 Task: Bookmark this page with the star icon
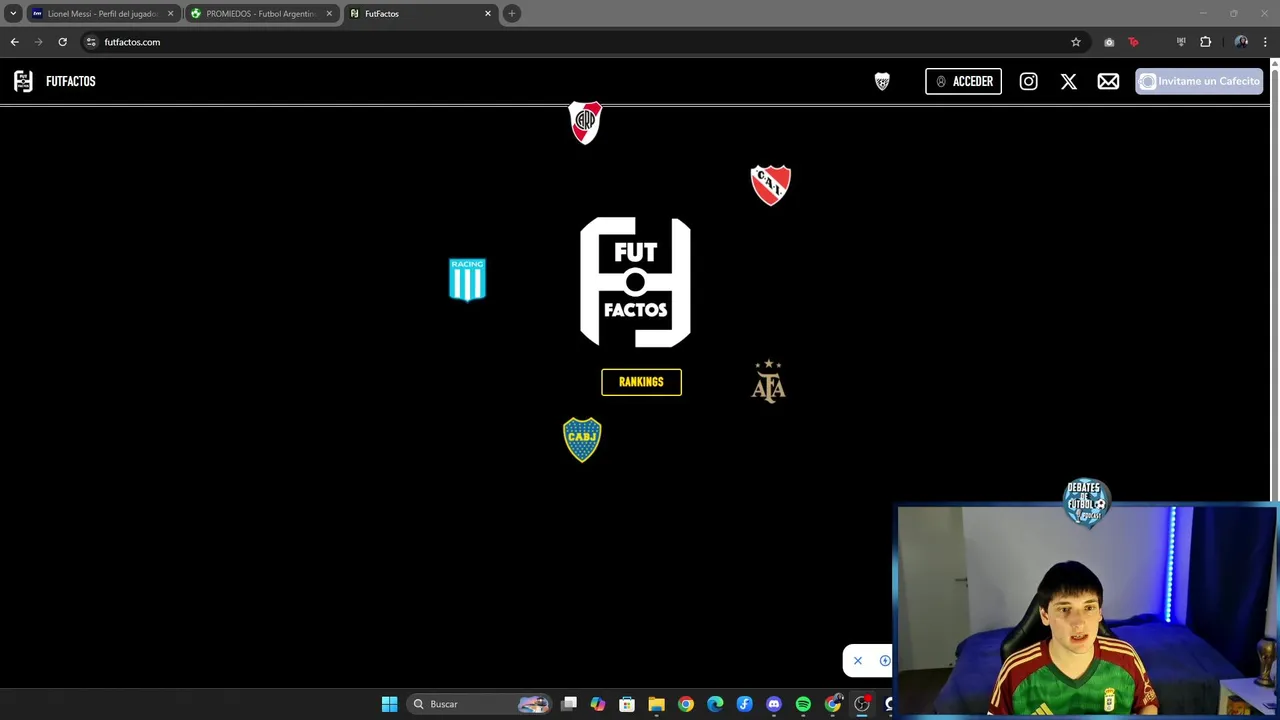[1076, 42]
